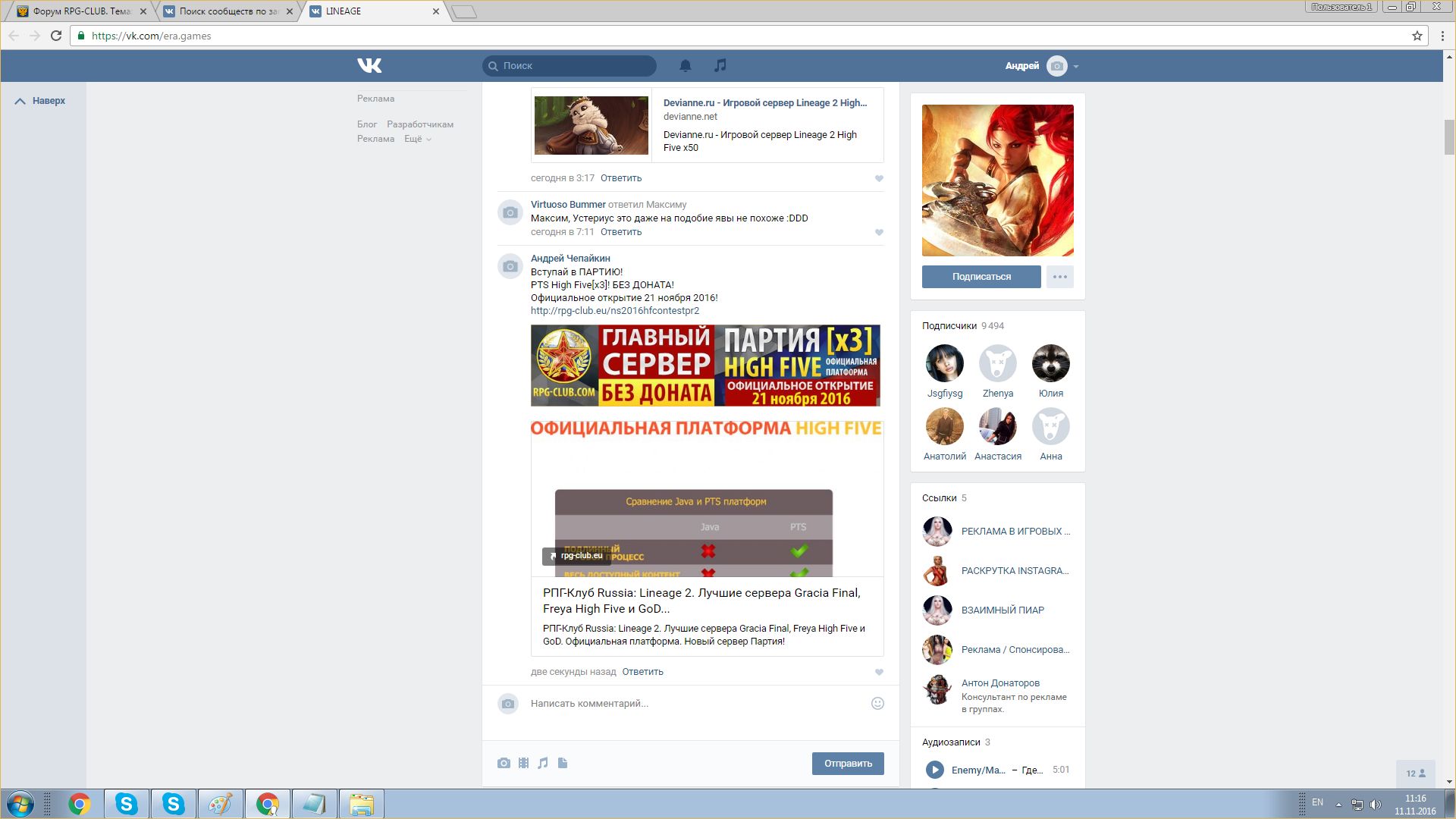Like Virtuoso Bummer's comment with heart
The width and height of the screenshot is (1456, 819).
click(879, 232)
